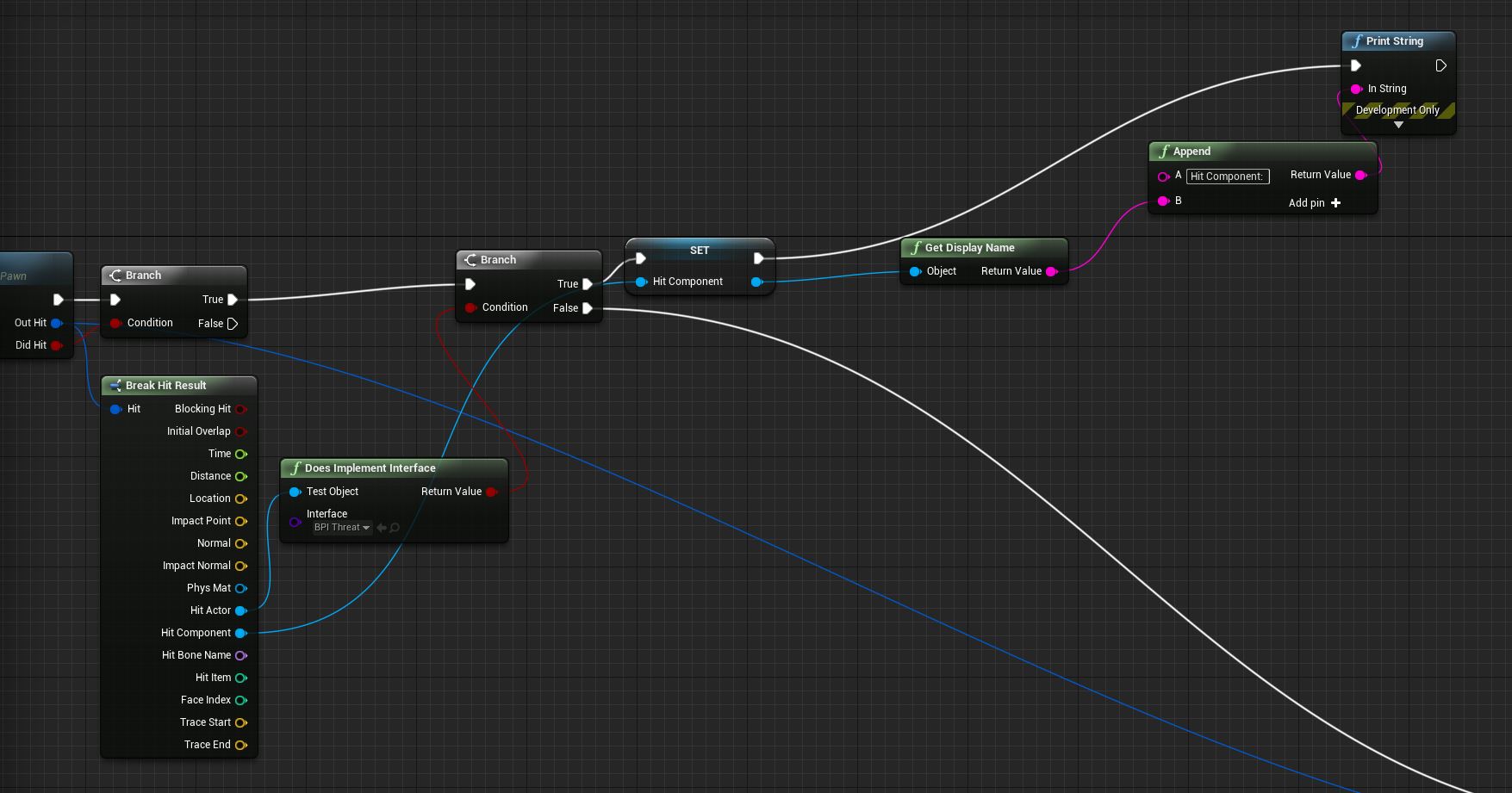The width and height of the screenshot is (1512, 793).
Task: Click the In String pin on Print String
Action: 1356,89
